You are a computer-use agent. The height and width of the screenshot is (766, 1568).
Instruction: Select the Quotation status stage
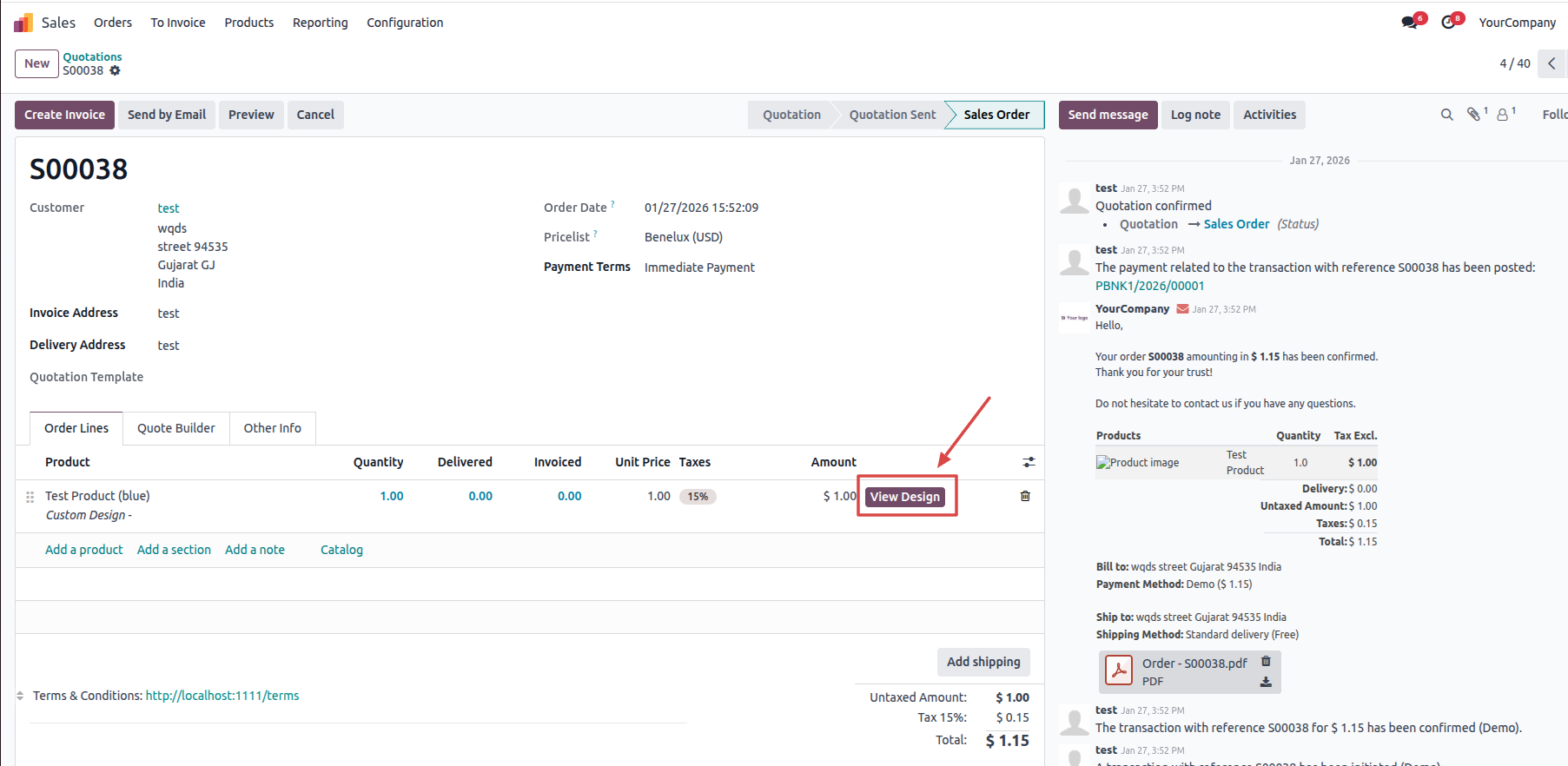pyautogui.click(x=791, y=115)
